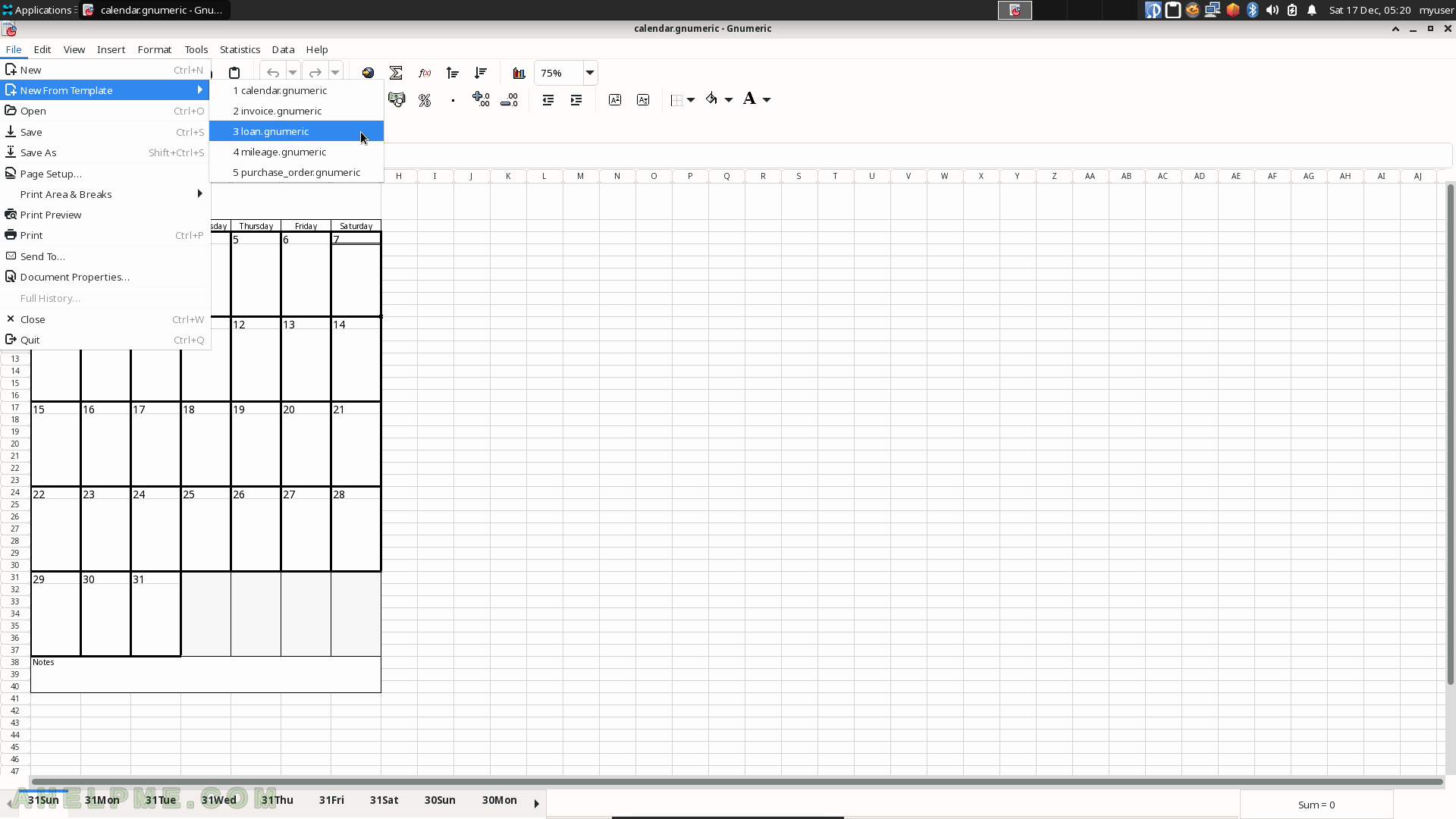Insert a chart with the graph icon
Image resolution: width=1456 pixels, height=819 pixels.
point(519,73)
